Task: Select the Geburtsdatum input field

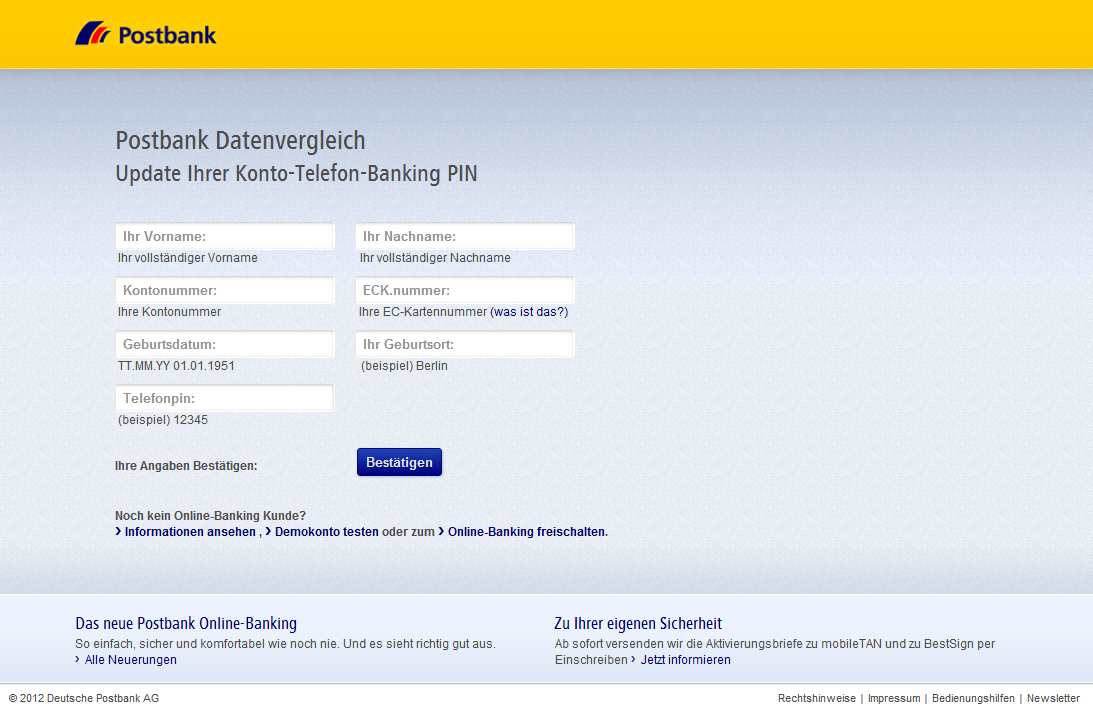Action: tap(225, 344)
